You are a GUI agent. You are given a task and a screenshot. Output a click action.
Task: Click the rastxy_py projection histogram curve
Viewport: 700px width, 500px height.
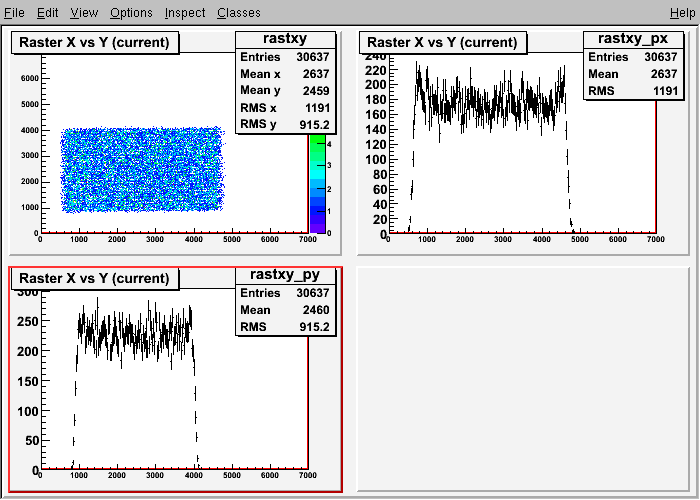[134, 333]
